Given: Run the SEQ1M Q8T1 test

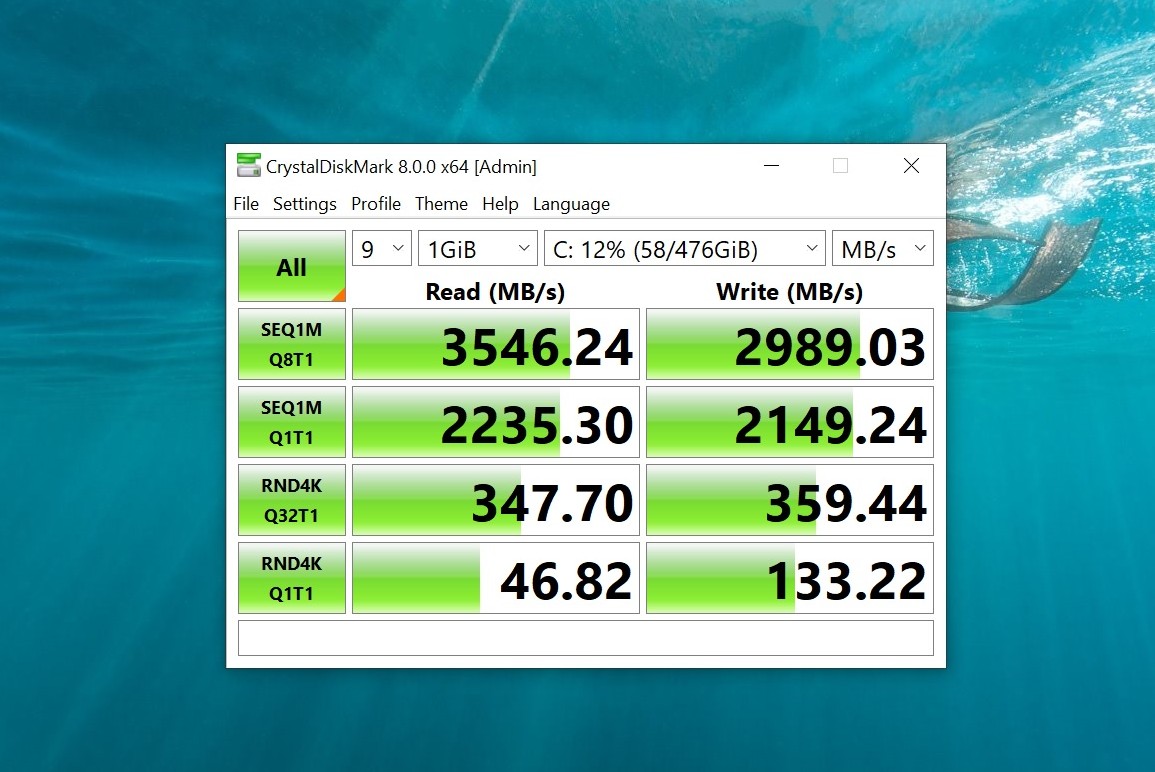Looking at the screenshot, I should pyautogui.click(x=292, y=344).
